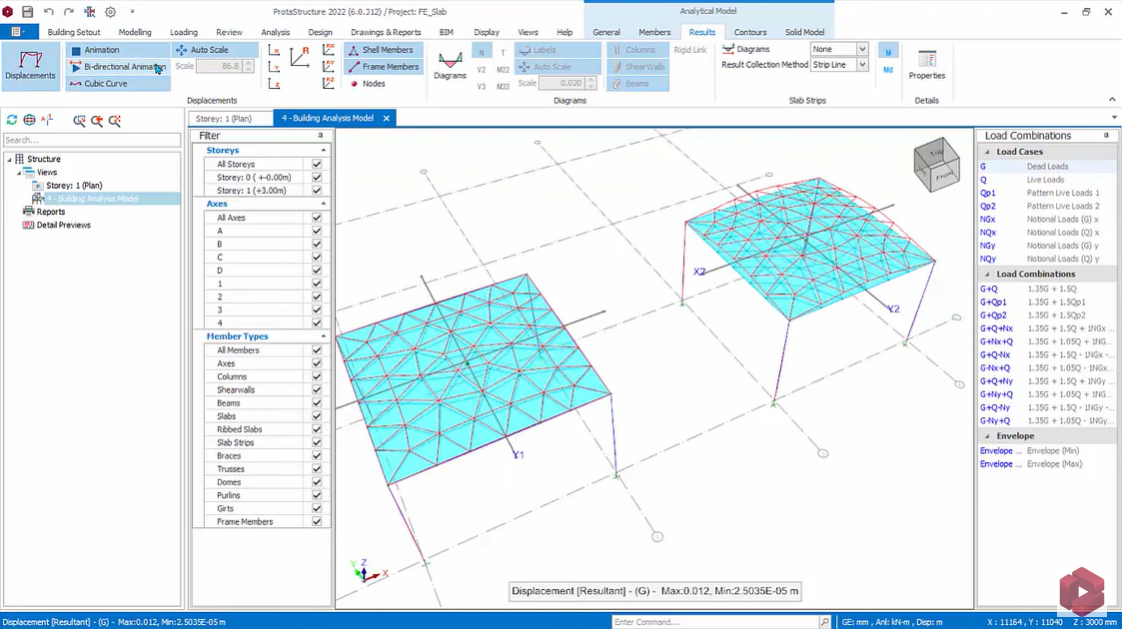Collapse the Load Combinations group
1122x629 pixels.
987,274
